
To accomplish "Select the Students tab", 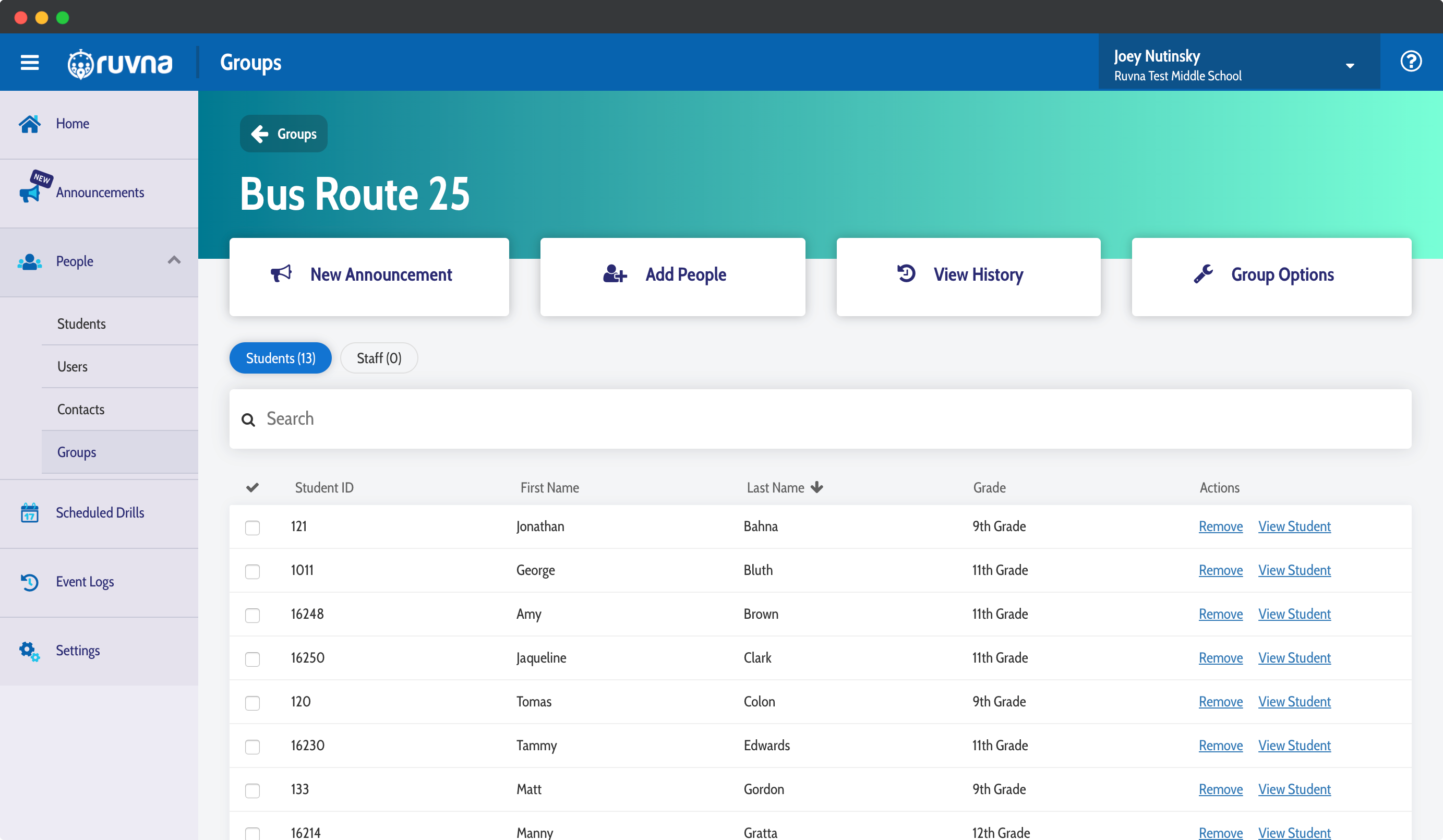I will click(280, 358).
